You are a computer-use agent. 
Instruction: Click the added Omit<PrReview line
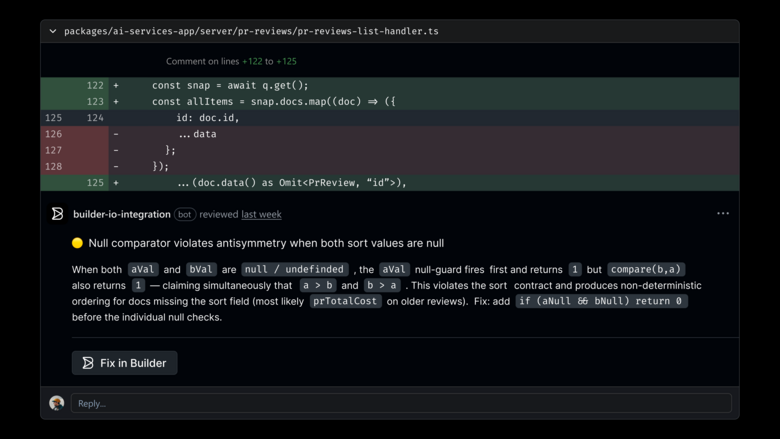(x=292, y=182)
